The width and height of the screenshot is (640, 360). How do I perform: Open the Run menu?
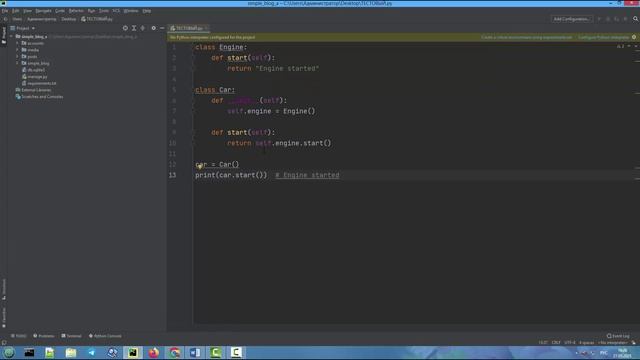coord(91,11)
